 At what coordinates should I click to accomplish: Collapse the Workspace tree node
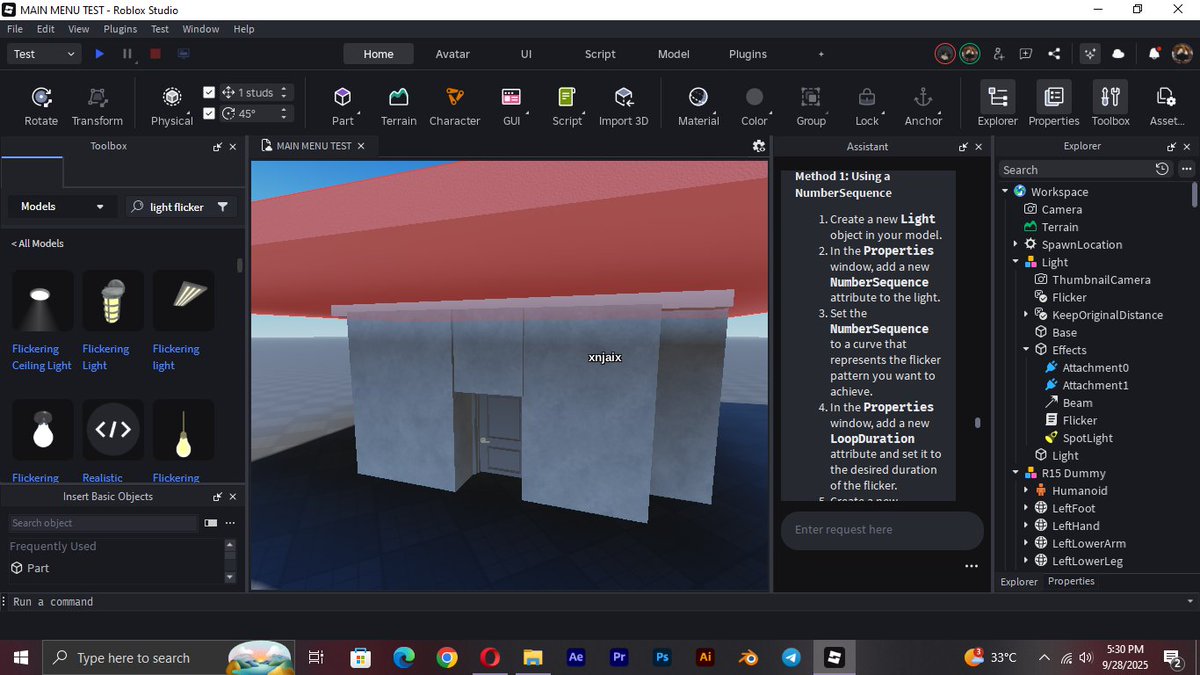pyautogui.click(x=1005, y=191)
